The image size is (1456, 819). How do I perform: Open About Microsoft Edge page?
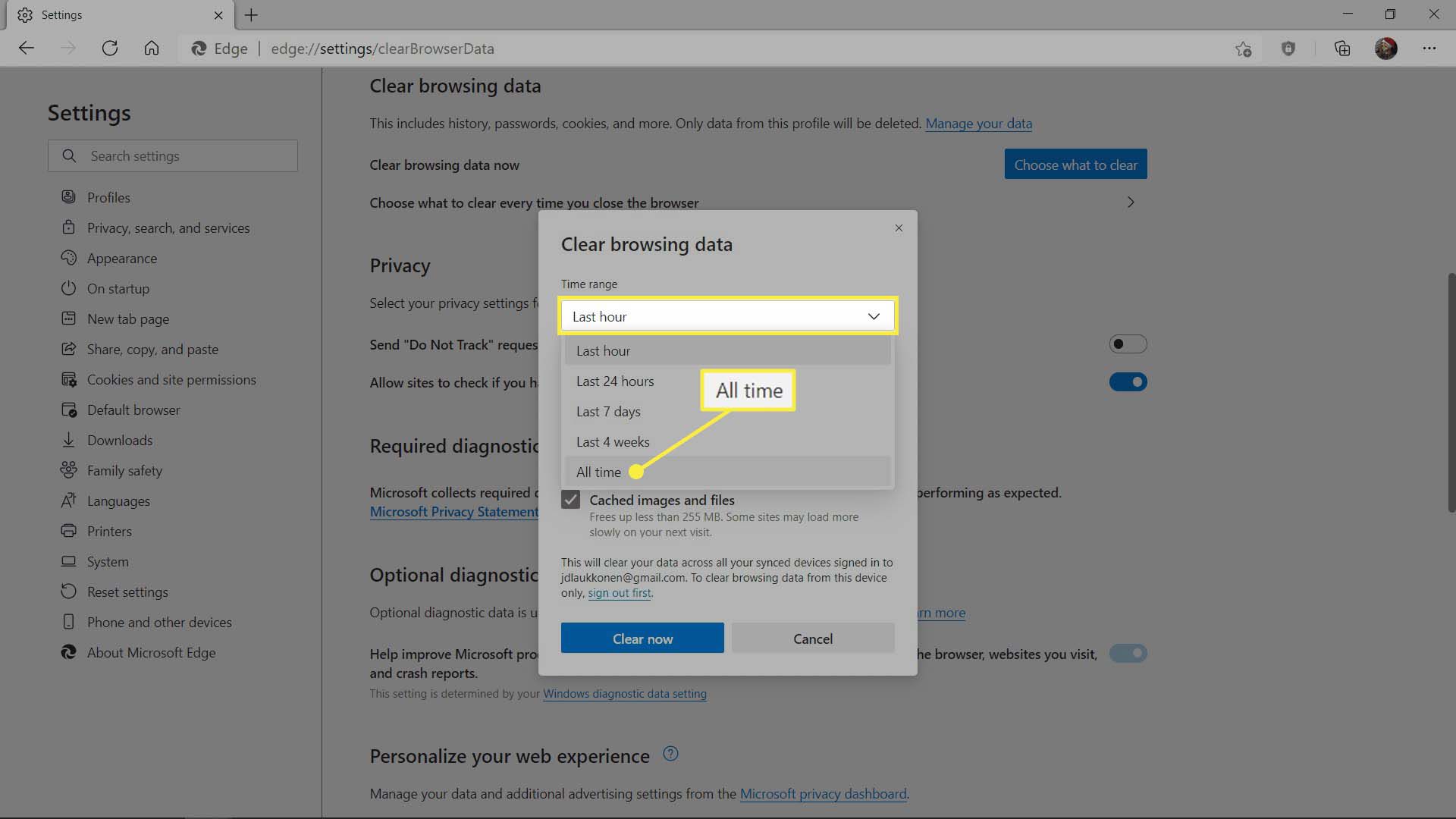(151, 653)
